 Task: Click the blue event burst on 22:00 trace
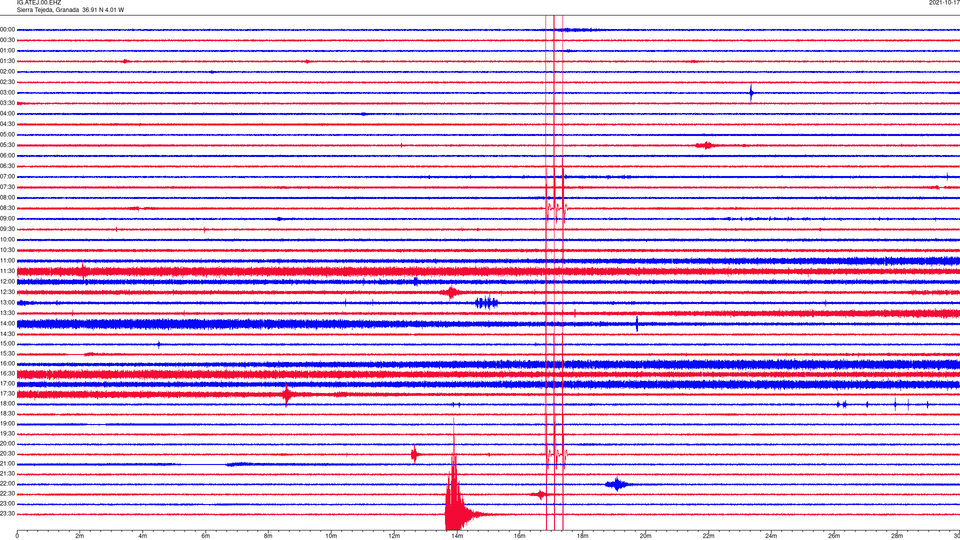(x=617, y=484)
